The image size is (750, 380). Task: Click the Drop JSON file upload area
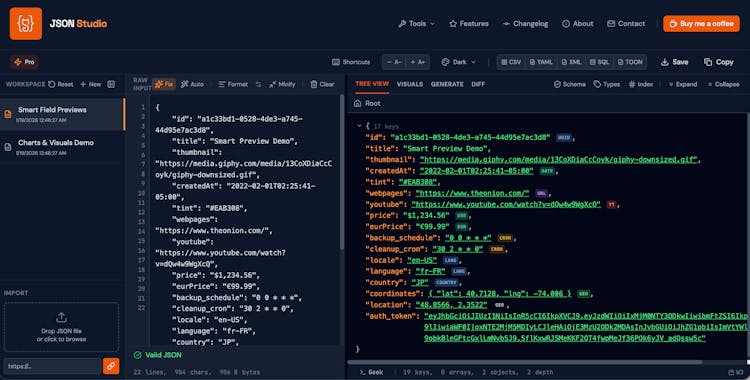[x=61, y=327]
